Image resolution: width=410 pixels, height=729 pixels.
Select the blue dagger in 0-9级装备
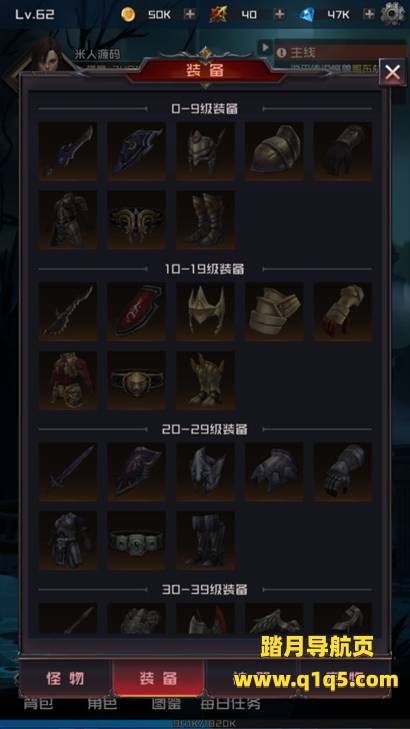(68, 151)
